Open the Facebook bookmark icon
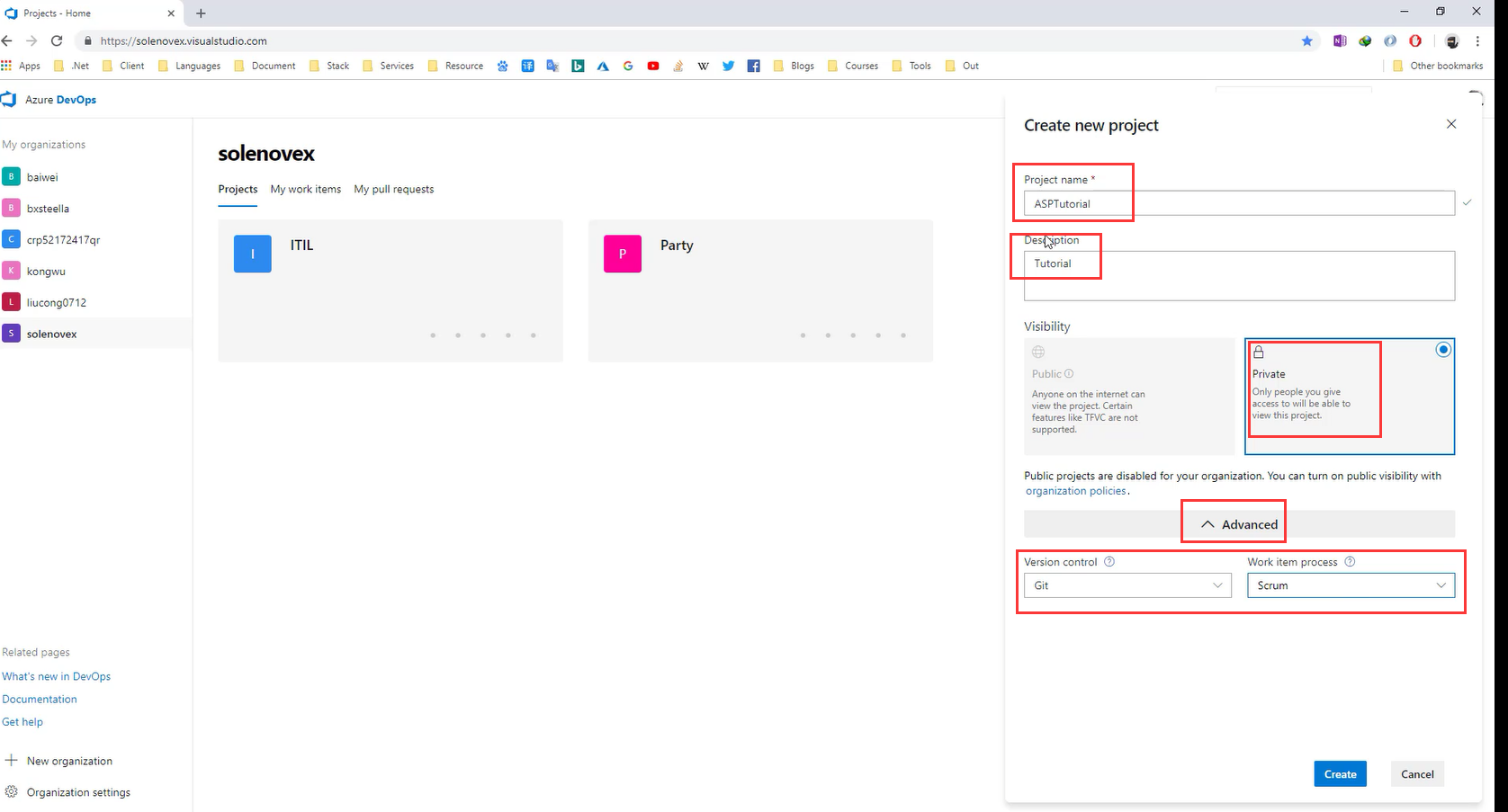The width and height of the screenshot is (1508, 812). 754,66
